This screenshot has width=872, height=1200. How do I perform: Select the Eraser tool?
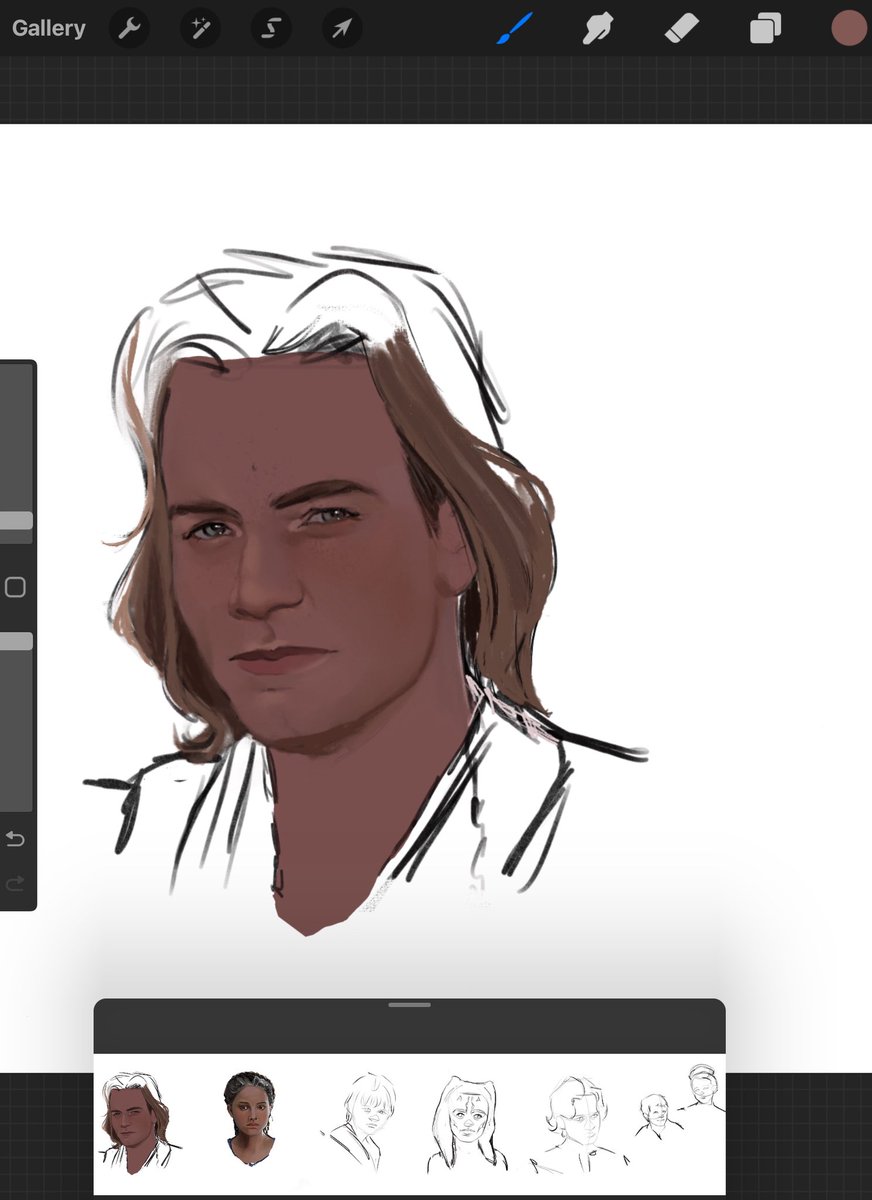tap(680, 28)
